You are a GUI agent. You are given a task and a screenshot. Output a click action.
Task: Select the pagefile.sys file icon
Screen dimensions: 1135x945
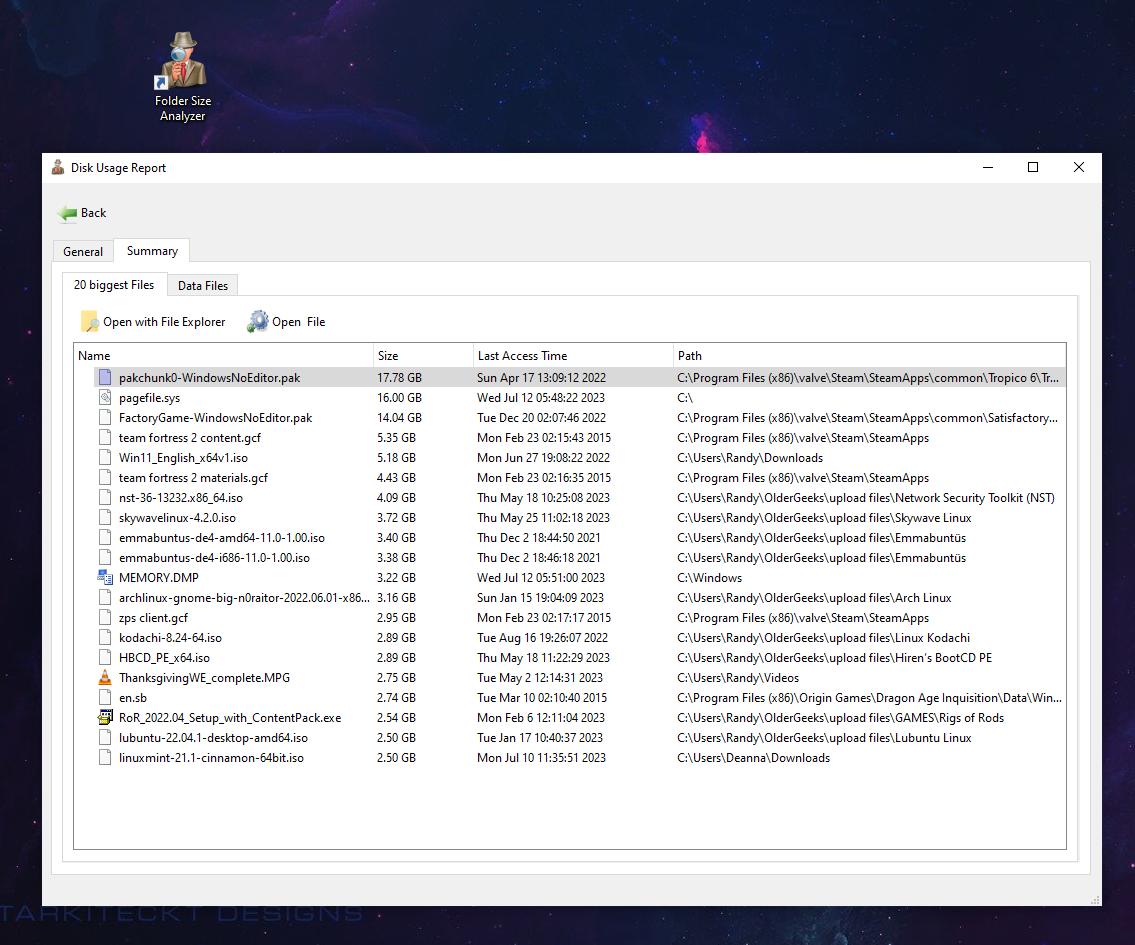(x=105, y=397)
